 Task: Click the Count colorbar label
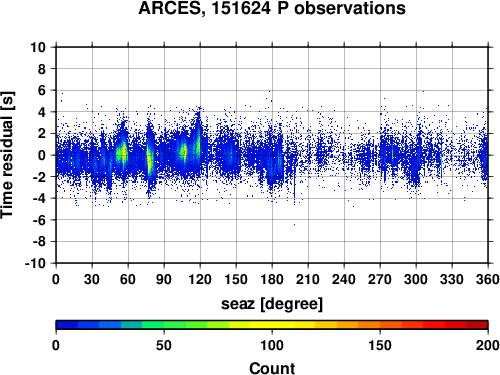(x=272, y=368)
